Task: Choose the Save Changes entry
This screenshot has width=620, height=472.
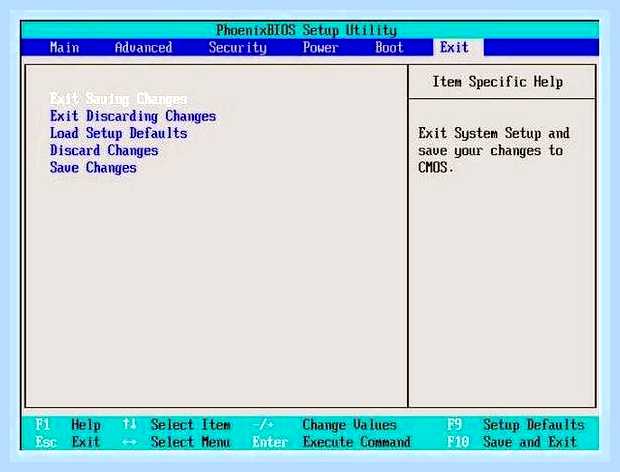Action: point(93,168)
